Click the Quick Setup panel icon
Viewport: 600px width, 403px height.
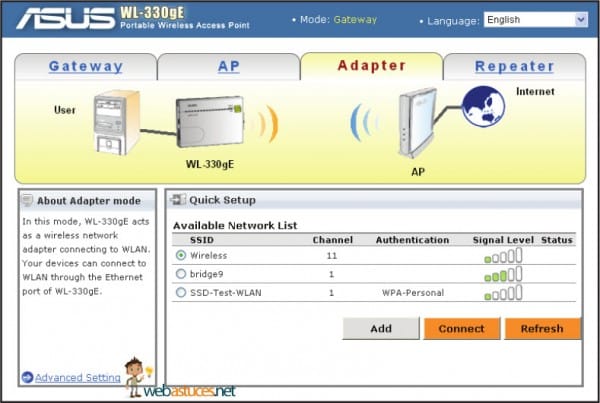pos(178,199)
